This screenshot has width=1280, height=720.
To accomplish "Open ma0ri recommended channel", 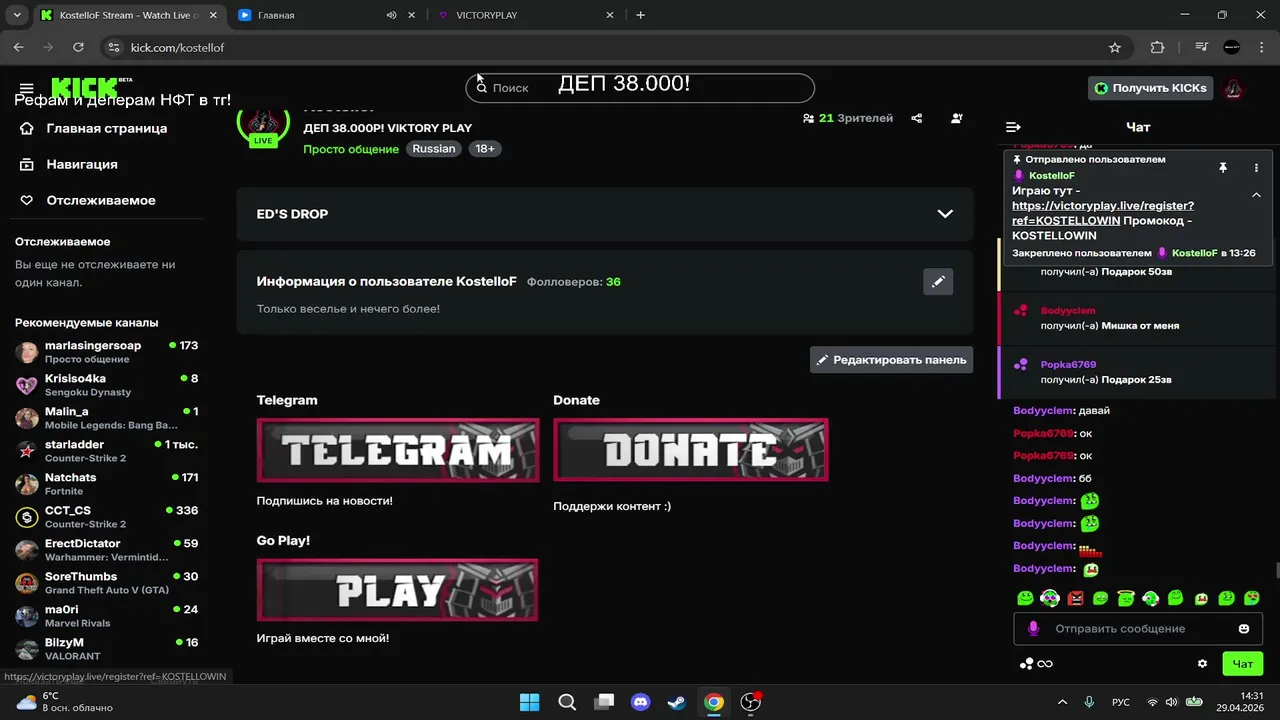I will coord(105,616).
